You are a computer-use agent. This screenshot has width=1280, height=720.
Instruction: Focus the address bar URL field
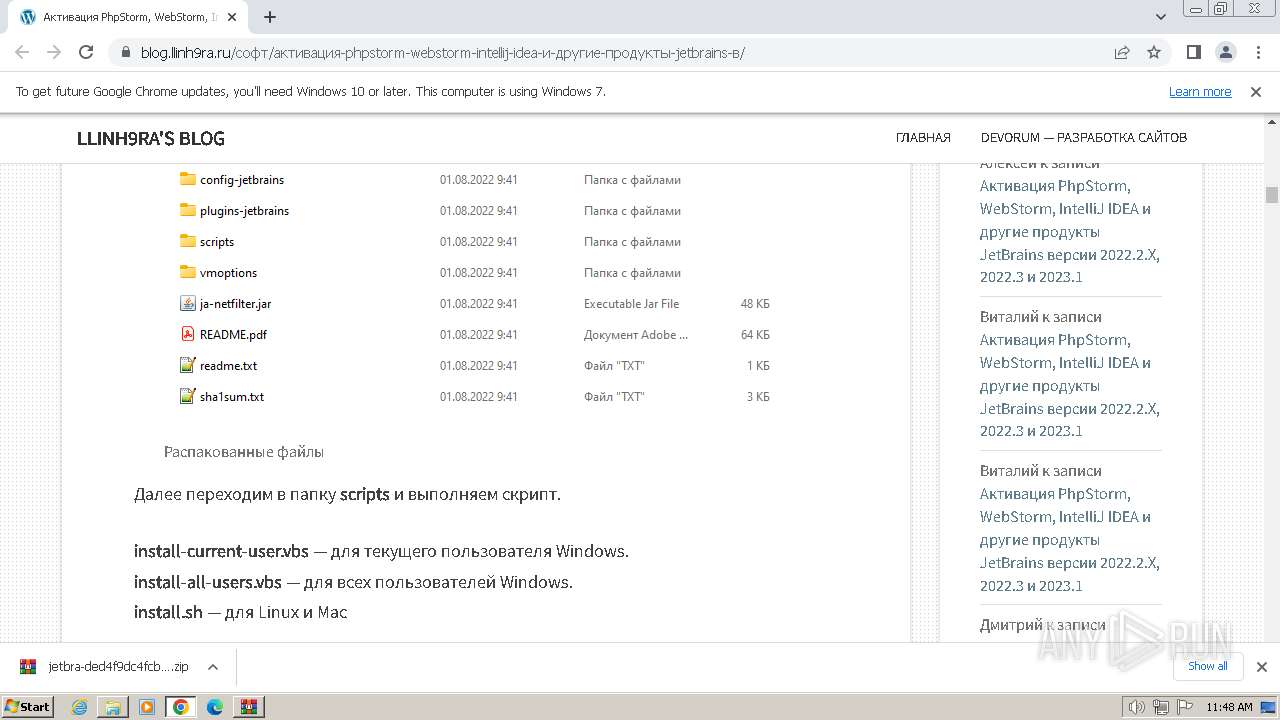point(620,52)
